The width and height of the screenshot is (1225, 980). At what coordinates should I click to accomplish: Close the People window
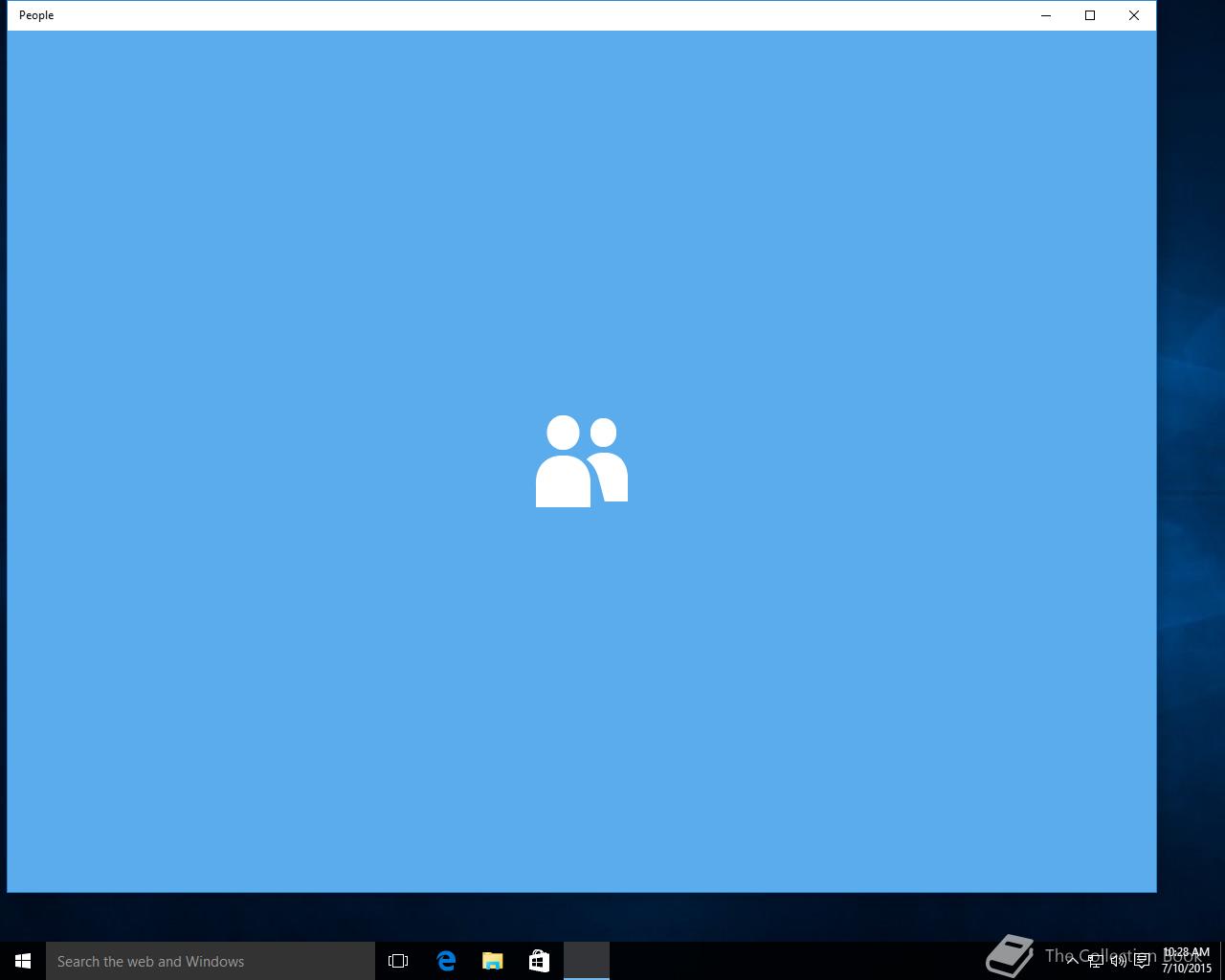tap(1134, 15)
